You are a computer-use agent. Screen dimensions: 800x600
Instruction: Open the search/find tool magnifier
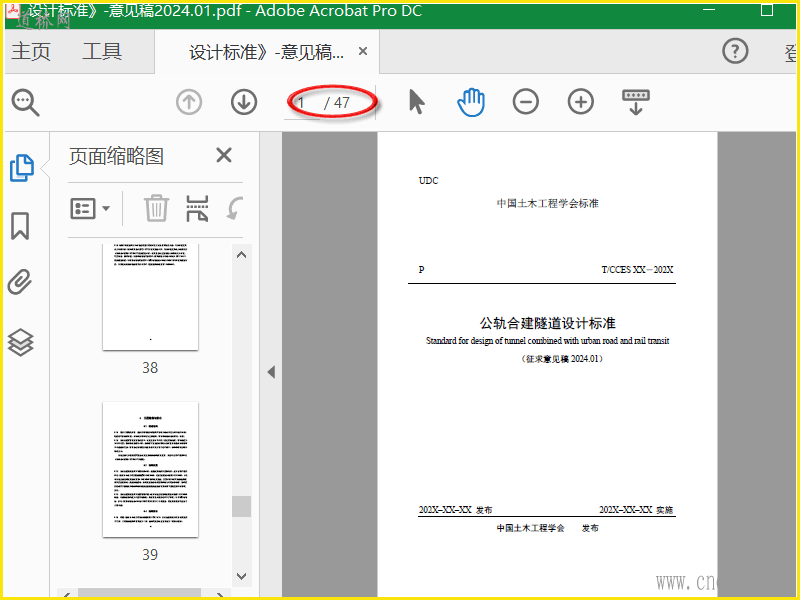[x=26, y=103]
